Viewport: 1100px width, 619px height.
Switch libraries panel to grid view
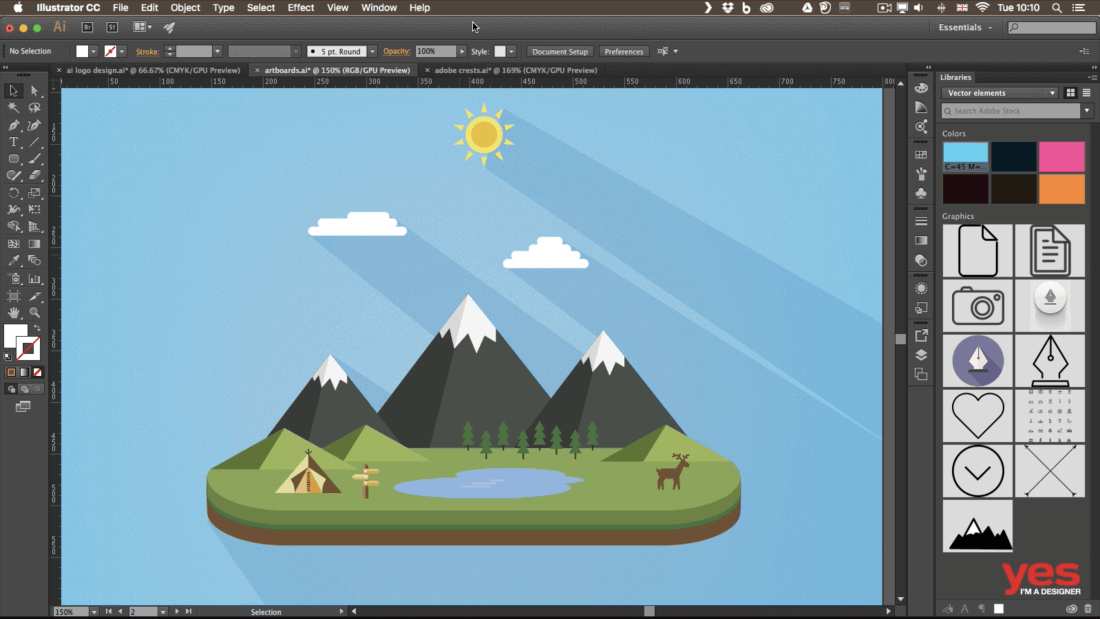click(x=1070, y=93)
